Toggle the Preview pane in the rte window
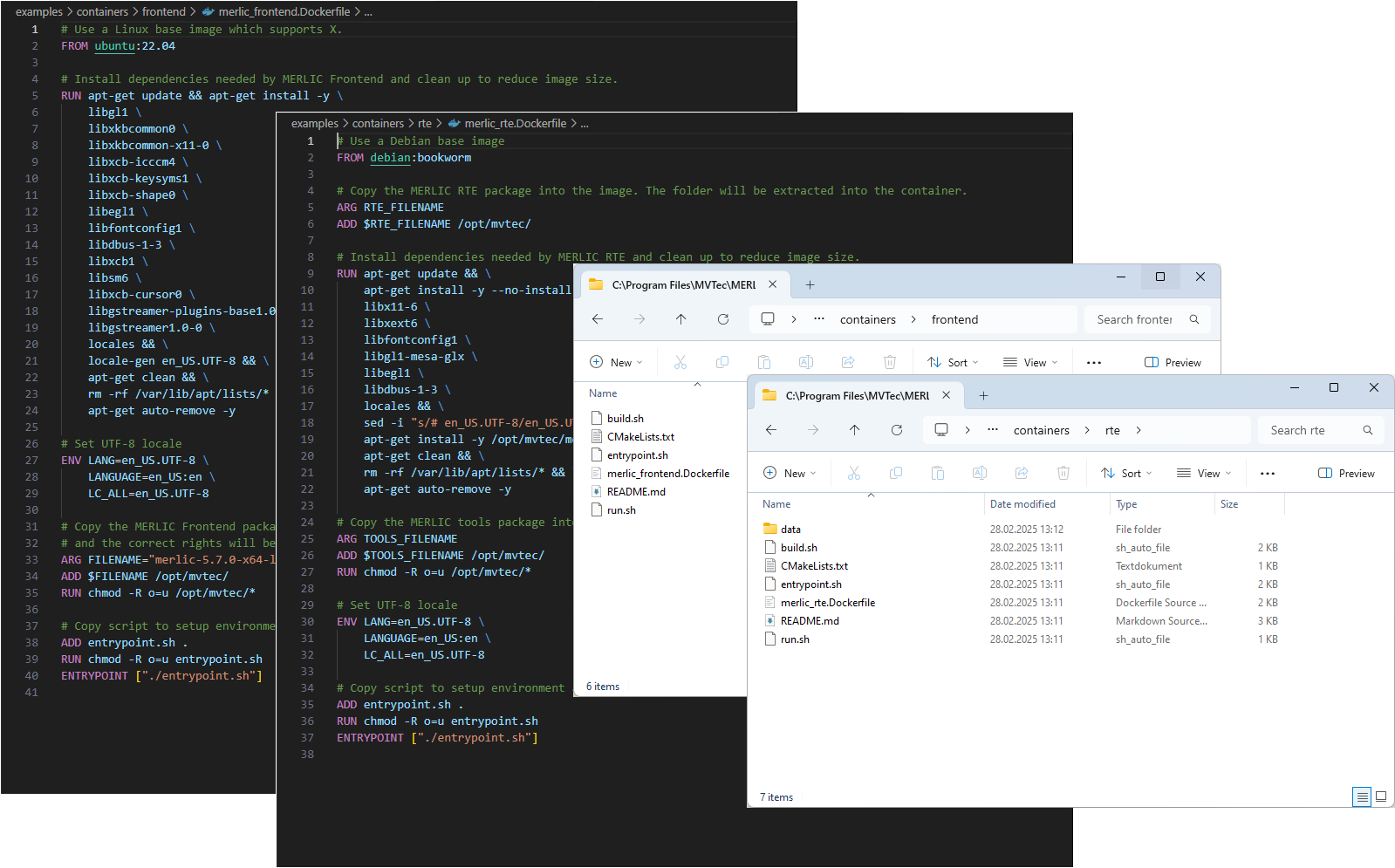This screenshot has width=1395, height=868. [x=1346, y=473]
